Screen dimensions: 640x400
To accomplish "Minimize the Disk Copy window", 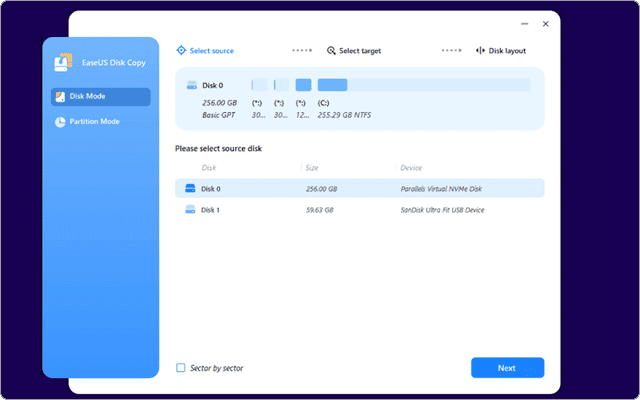I will click(525, 24).
